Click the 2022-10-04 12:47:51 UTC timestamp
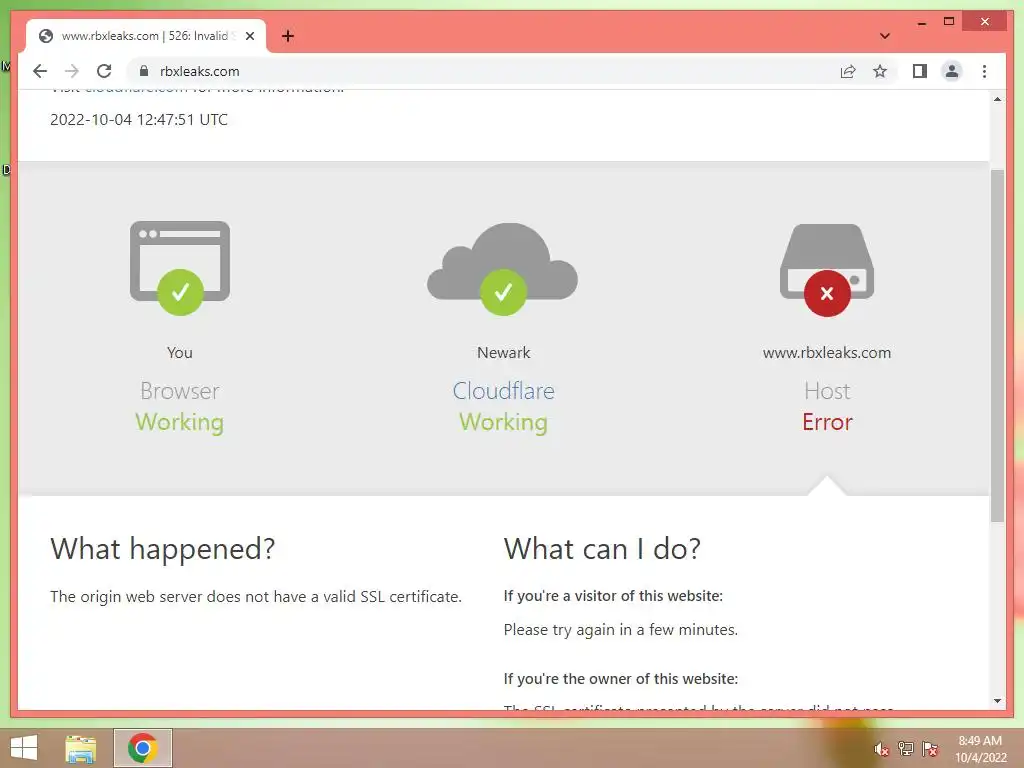 tap(139, 120)
